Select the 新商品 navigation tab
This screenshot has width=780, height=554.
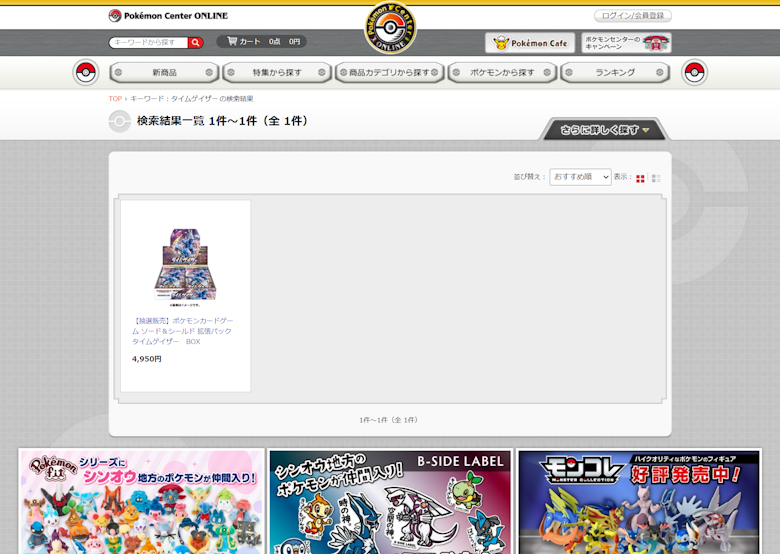pos(164,73)
